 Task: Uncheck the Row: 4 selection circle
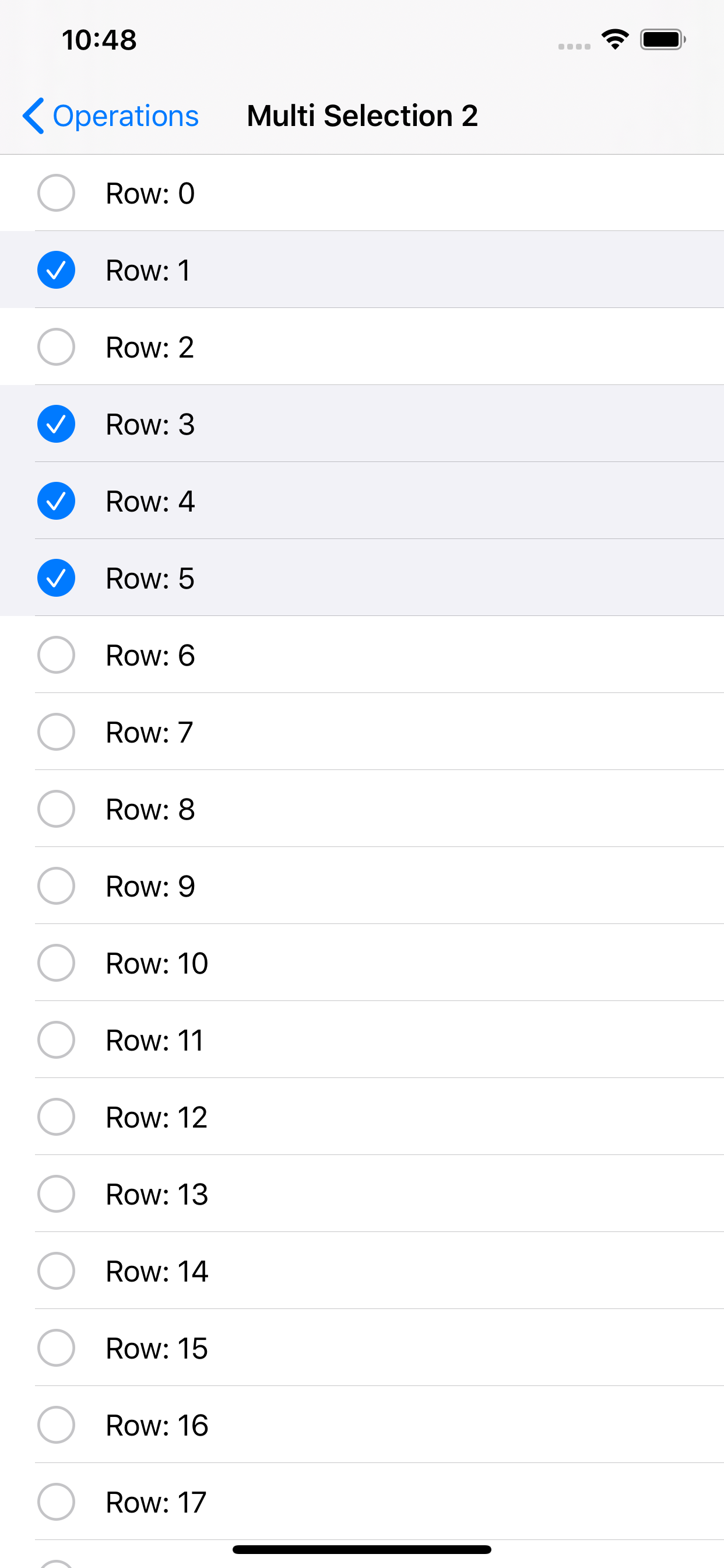[56, 501]
